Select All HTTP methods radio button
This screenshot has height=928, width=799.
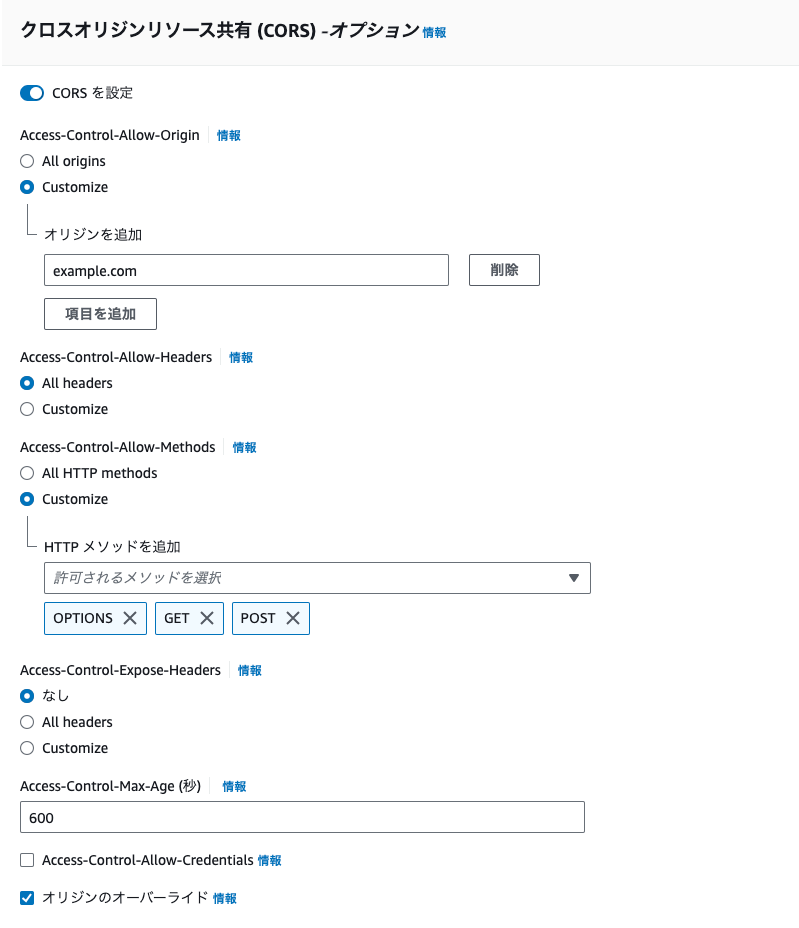(27, 473)
